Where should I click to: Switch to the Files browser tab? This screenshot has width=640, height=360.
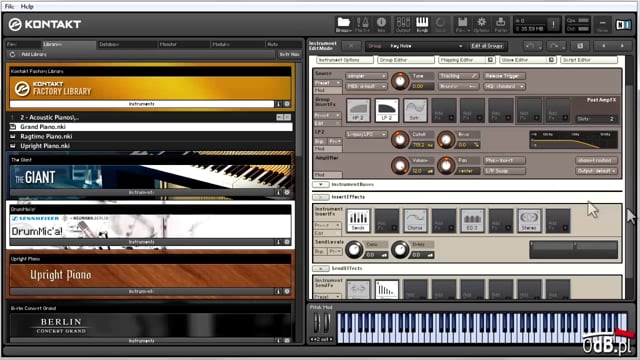(24, 44)
